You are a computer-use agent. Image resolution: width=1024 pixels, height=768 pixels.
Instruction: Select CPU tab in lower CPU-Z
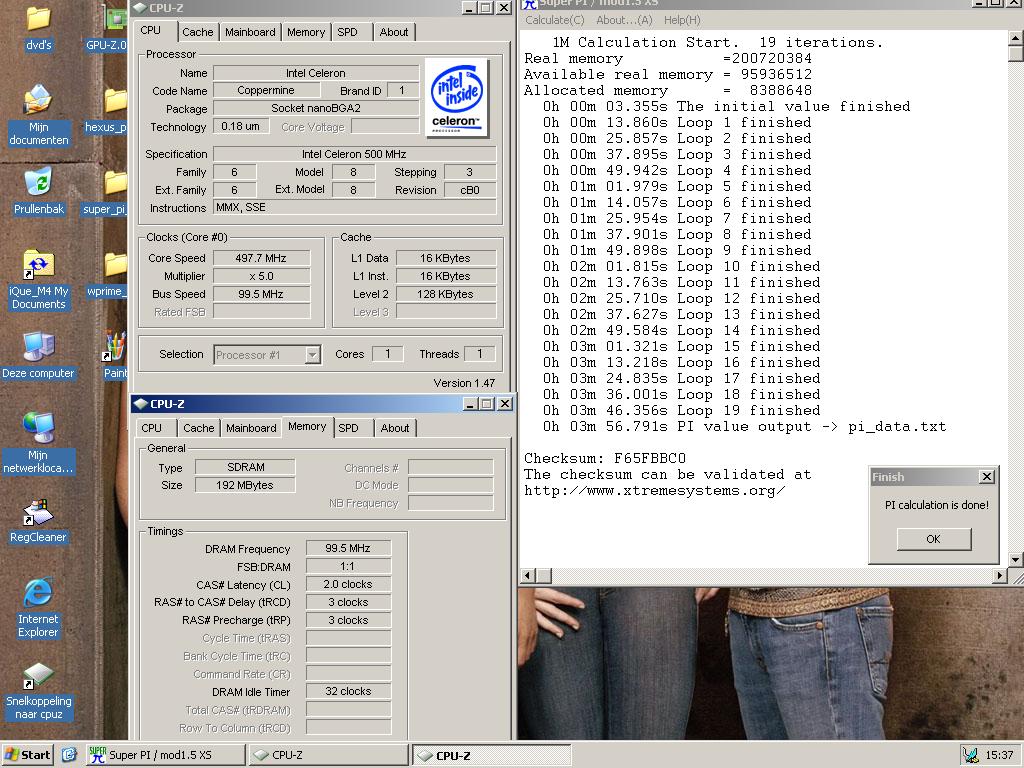(x=152, y=428)
